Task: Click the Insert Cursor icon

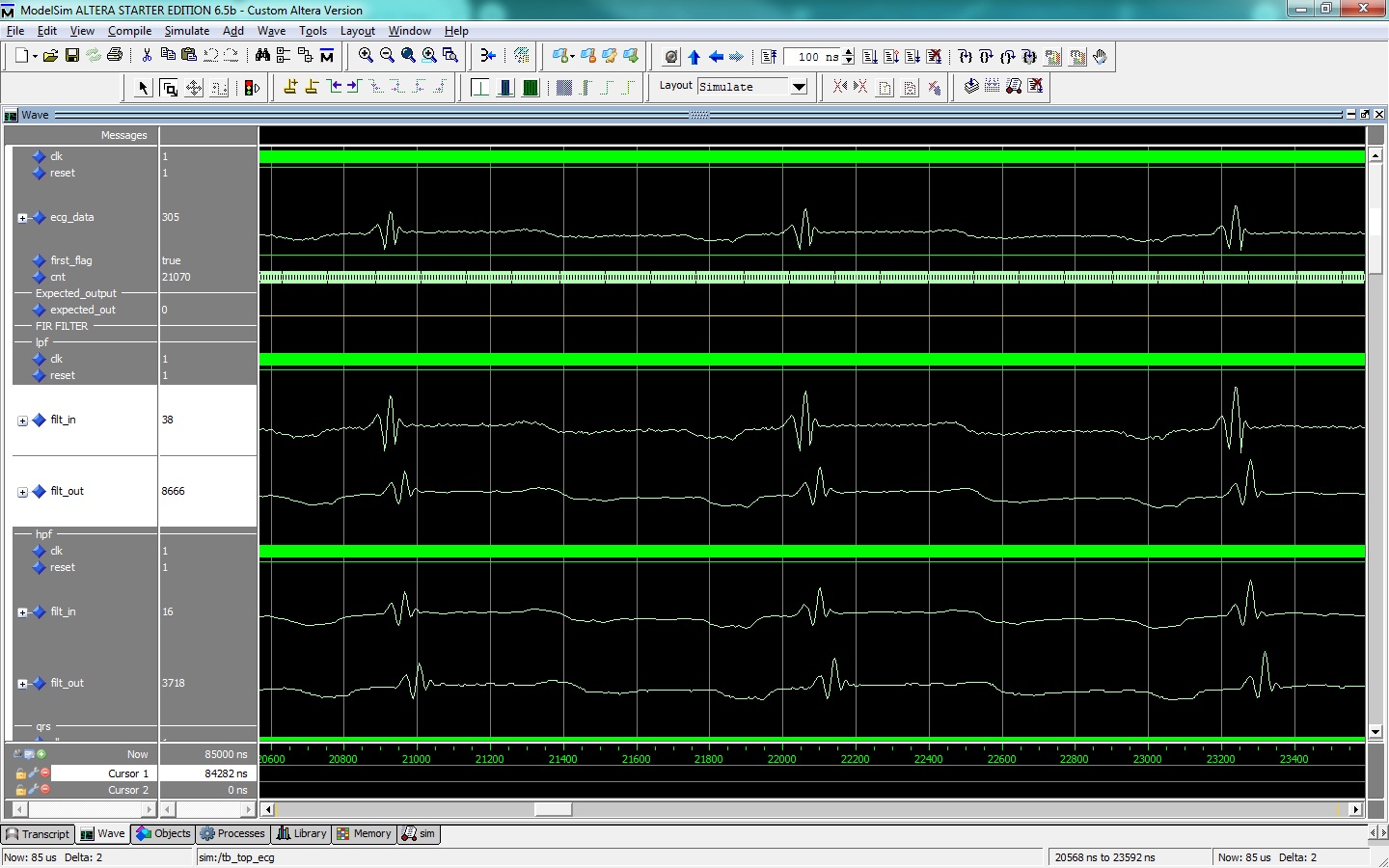Action: (290, 87)
